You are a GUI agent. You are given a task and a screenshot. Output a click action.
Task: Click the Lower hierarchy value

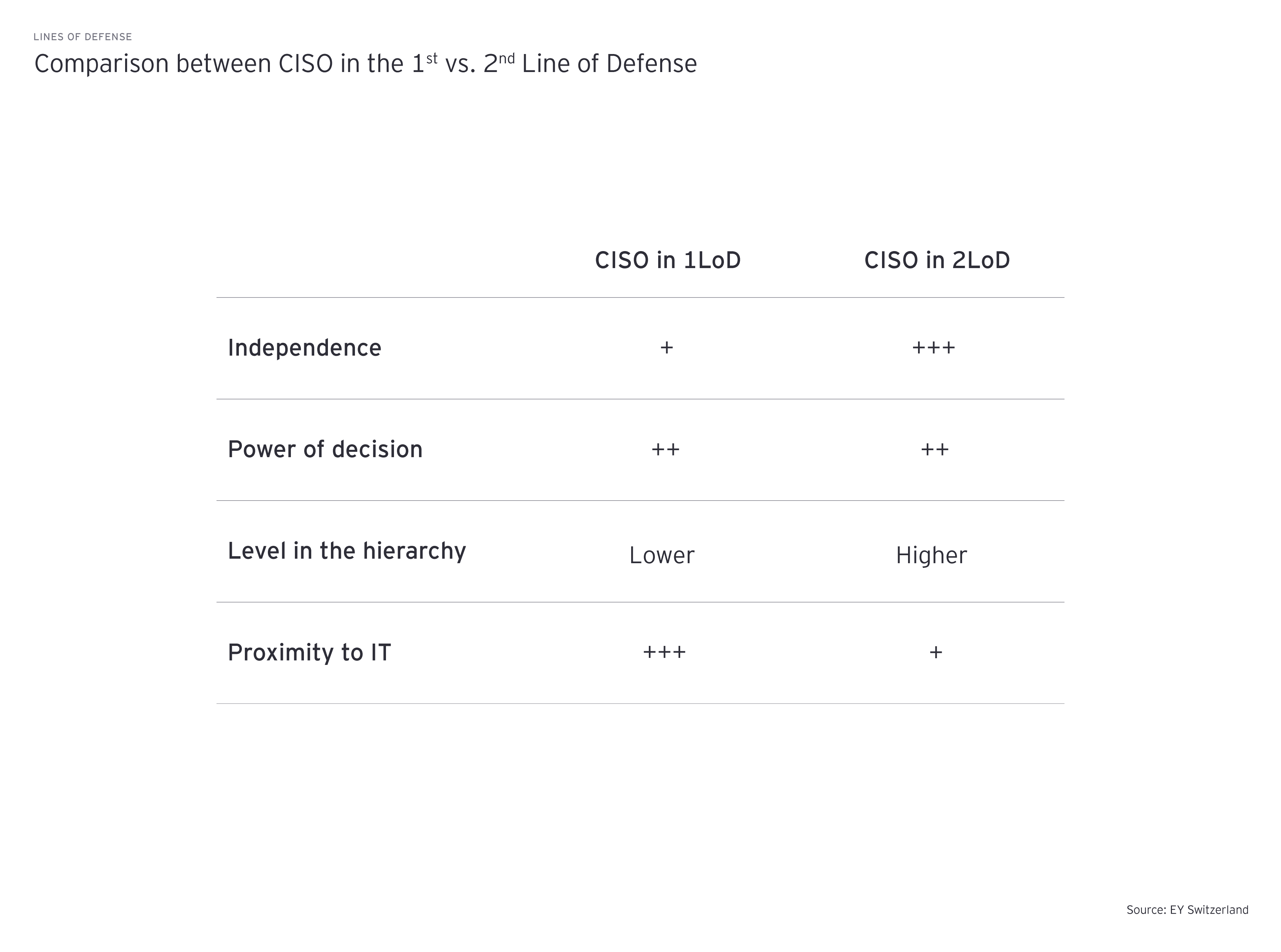point(662,556)
